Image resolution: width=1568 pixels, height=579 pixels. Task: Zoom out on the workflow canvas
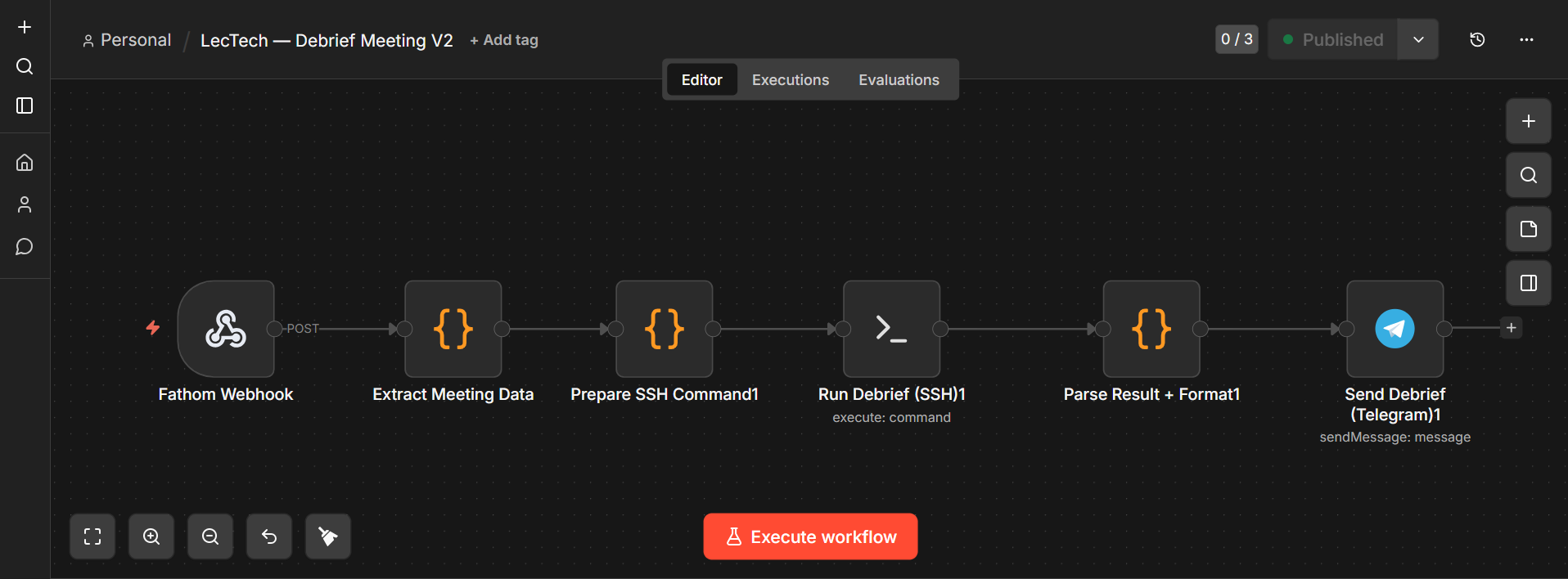coord(210,536)
